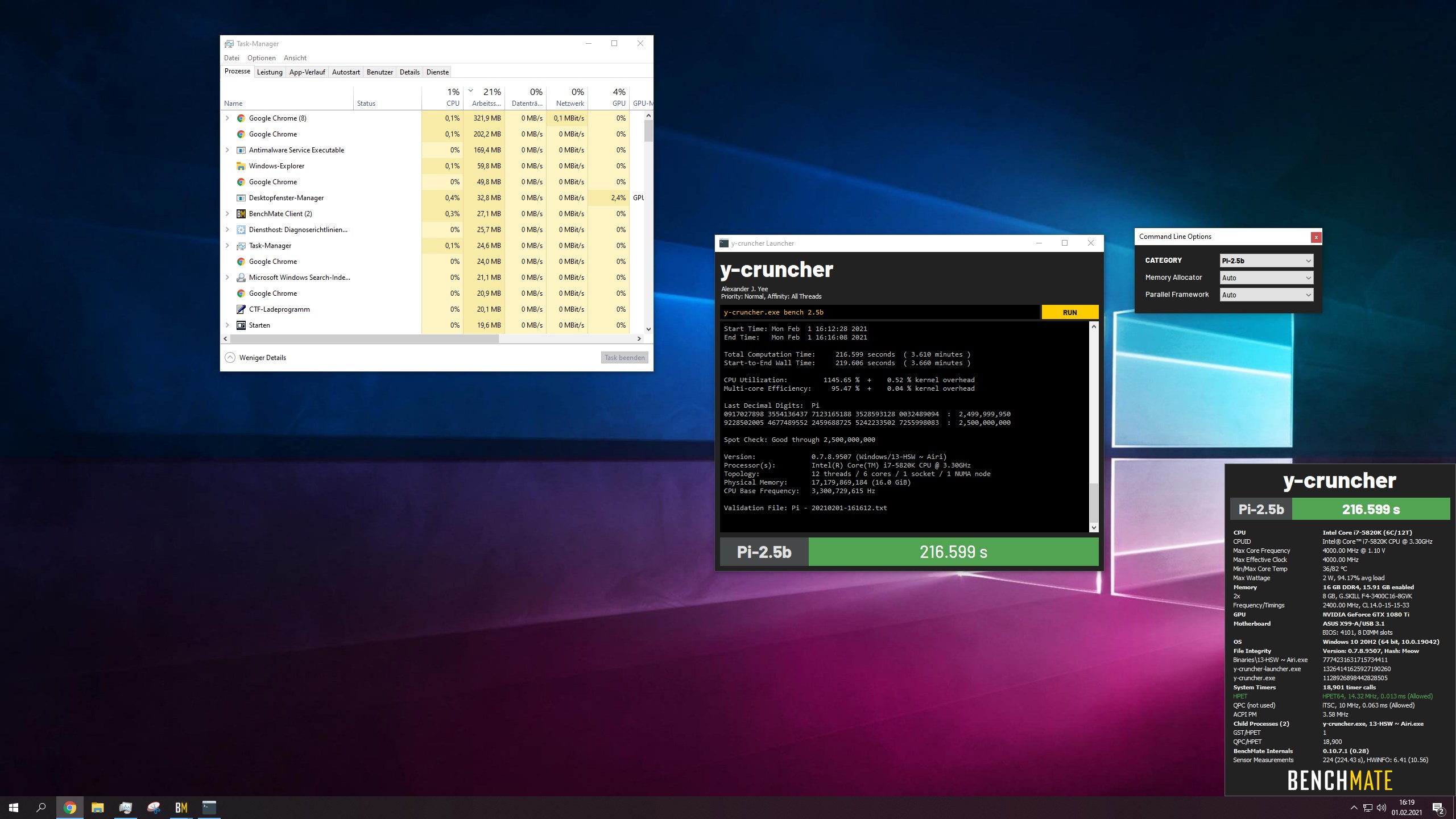1456x819 pixels.
Task: Switch to the Benutzer tab
Action: pyautogui.click(x=380, y=72)
